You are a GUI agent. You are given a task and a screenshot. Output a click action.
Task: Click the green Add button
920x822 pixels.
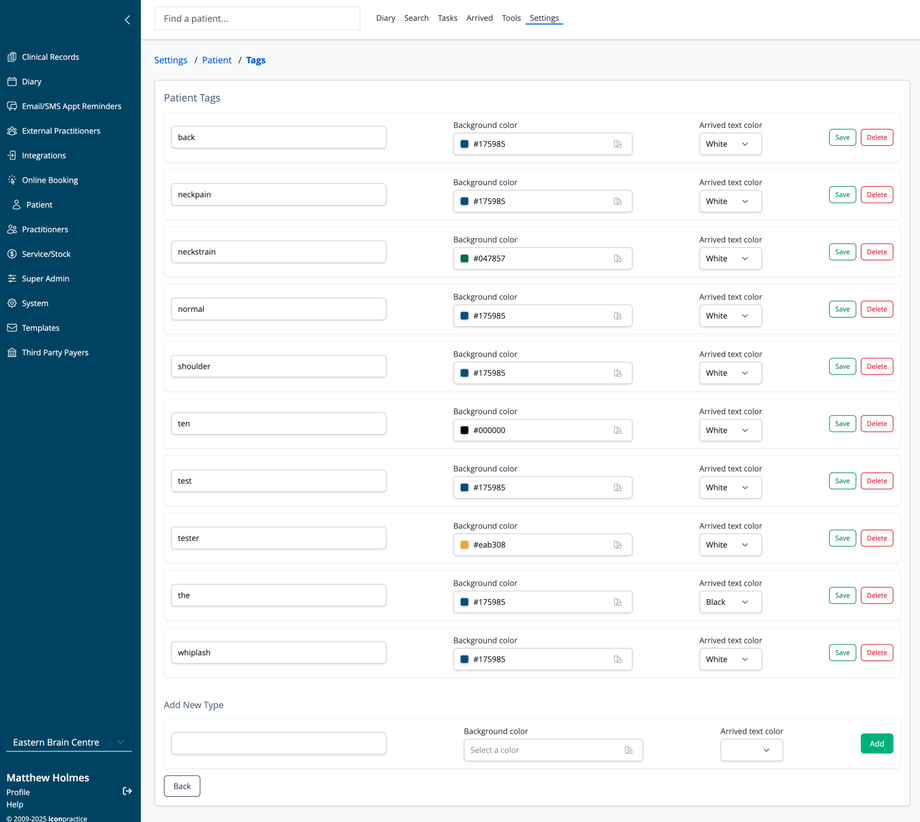click(876, 744)
